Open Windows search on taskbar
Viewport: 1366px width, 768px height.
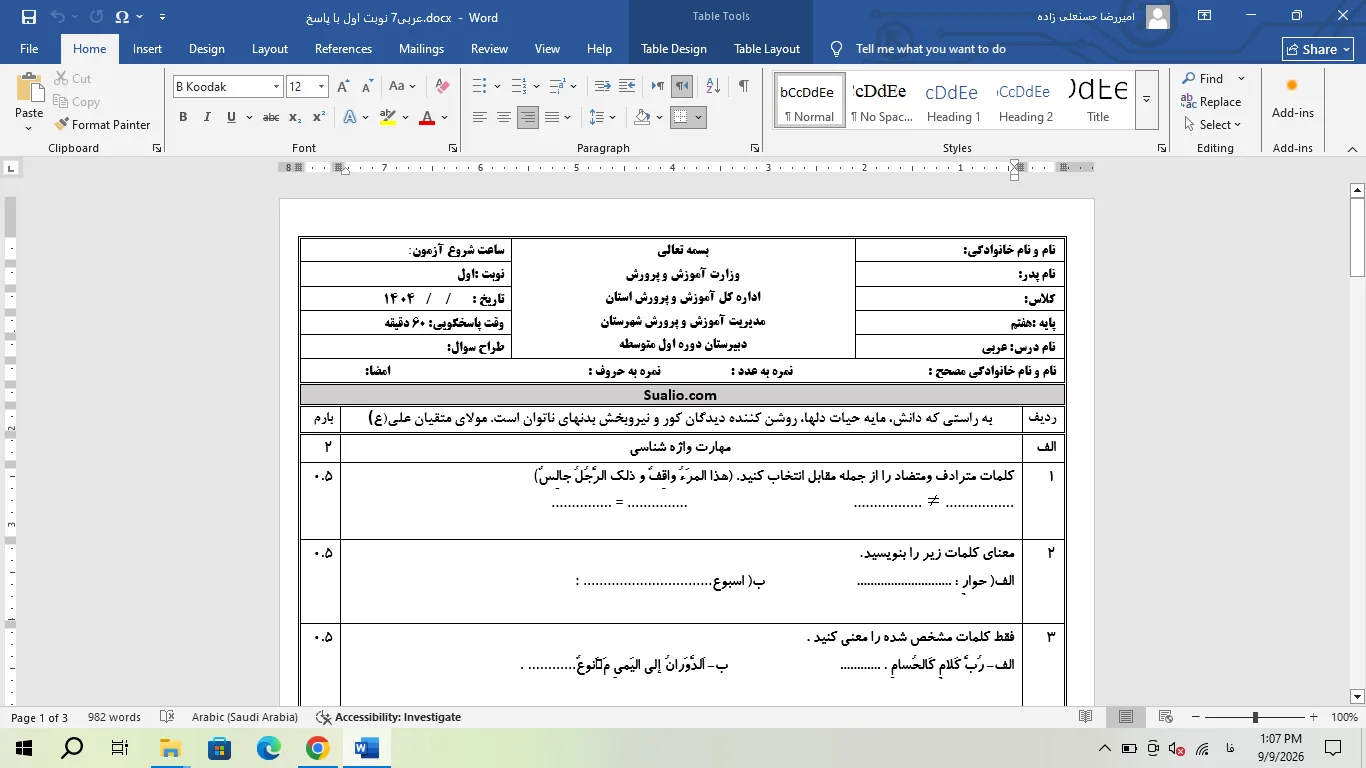[72, 748]
